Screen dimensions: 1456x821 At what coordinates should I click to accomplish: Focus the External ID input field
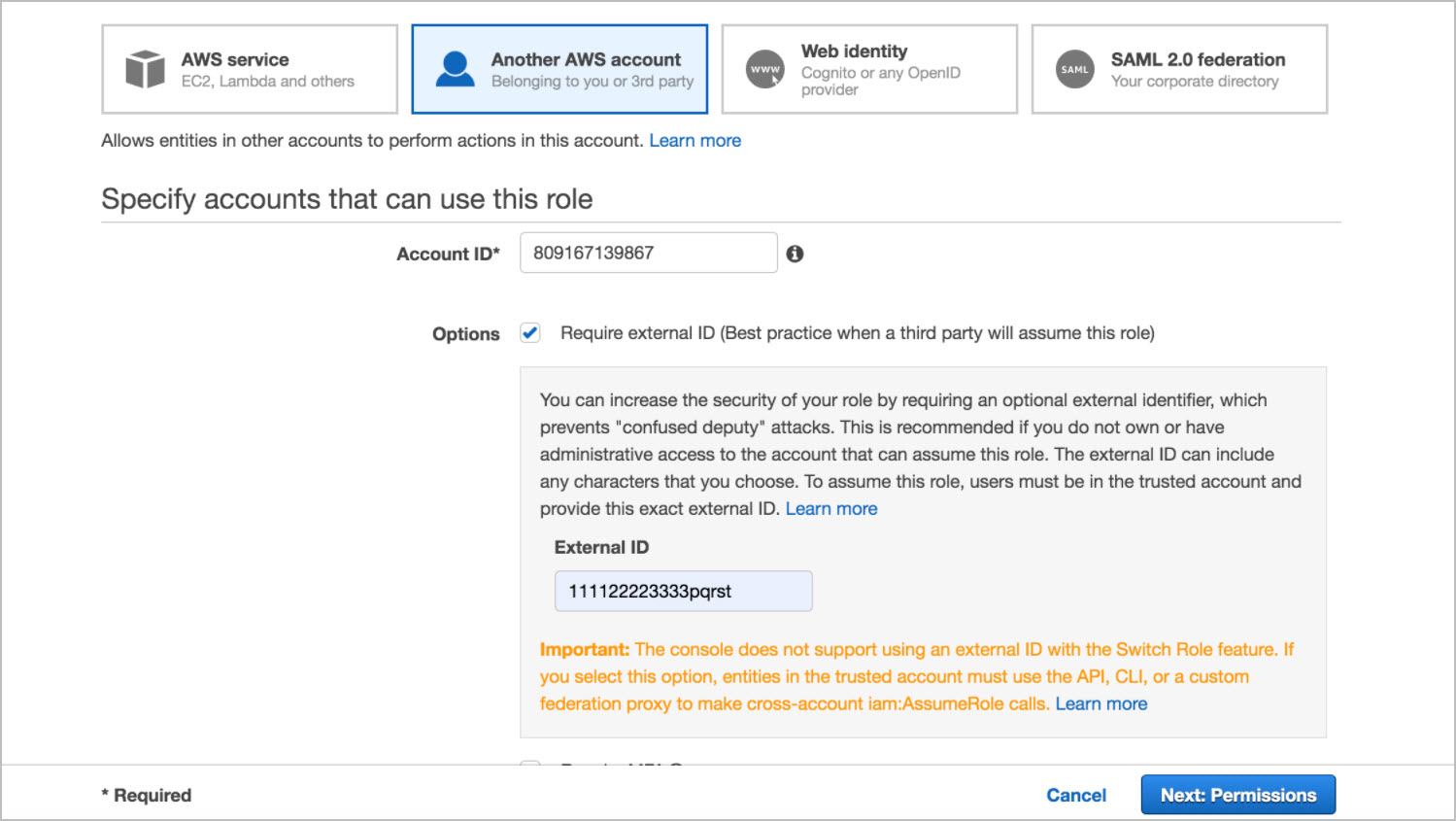point(684,591)
